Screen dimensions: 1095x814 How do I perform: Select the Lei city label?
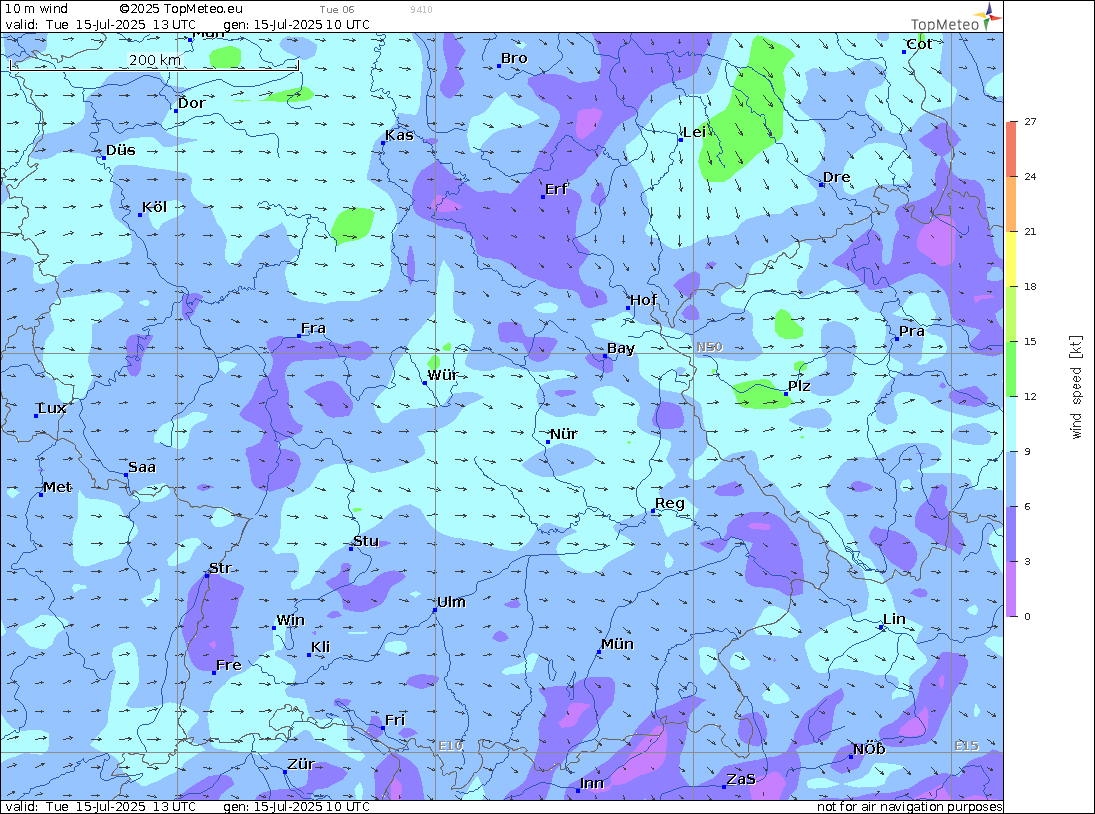coord(694,133)
